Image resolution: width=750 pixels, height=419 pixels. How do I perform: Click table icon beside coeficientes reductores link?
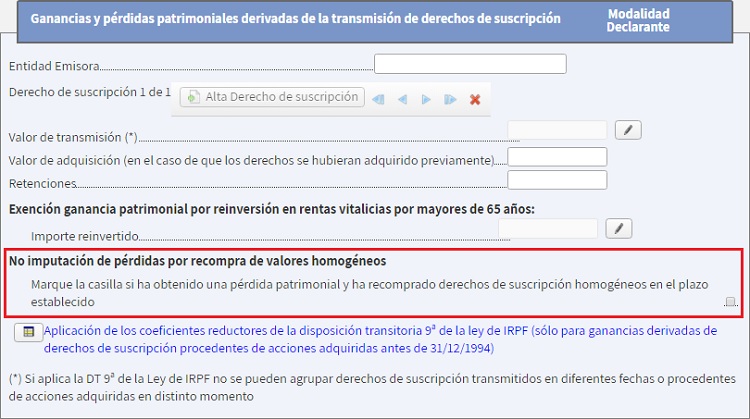click(x=29, y=332)
